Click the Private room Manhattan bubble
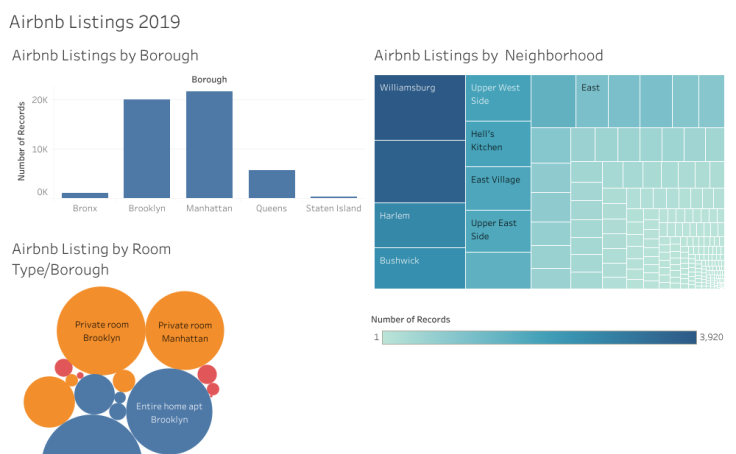Viewport: 736px width, 454px height. [x=185, y=332]
